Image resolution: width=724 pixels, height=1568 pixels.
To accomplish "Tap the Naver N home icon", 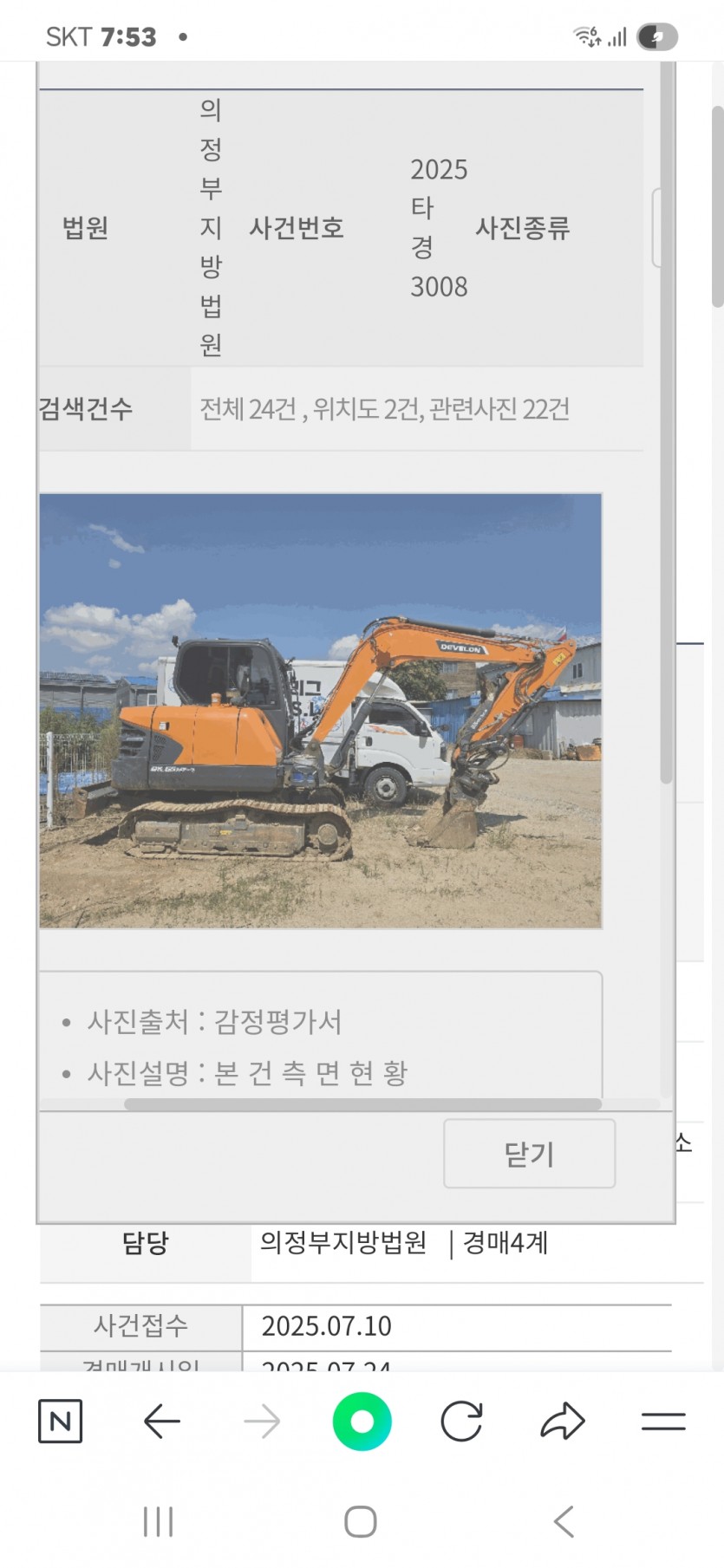I will (x=60, y=1421).
